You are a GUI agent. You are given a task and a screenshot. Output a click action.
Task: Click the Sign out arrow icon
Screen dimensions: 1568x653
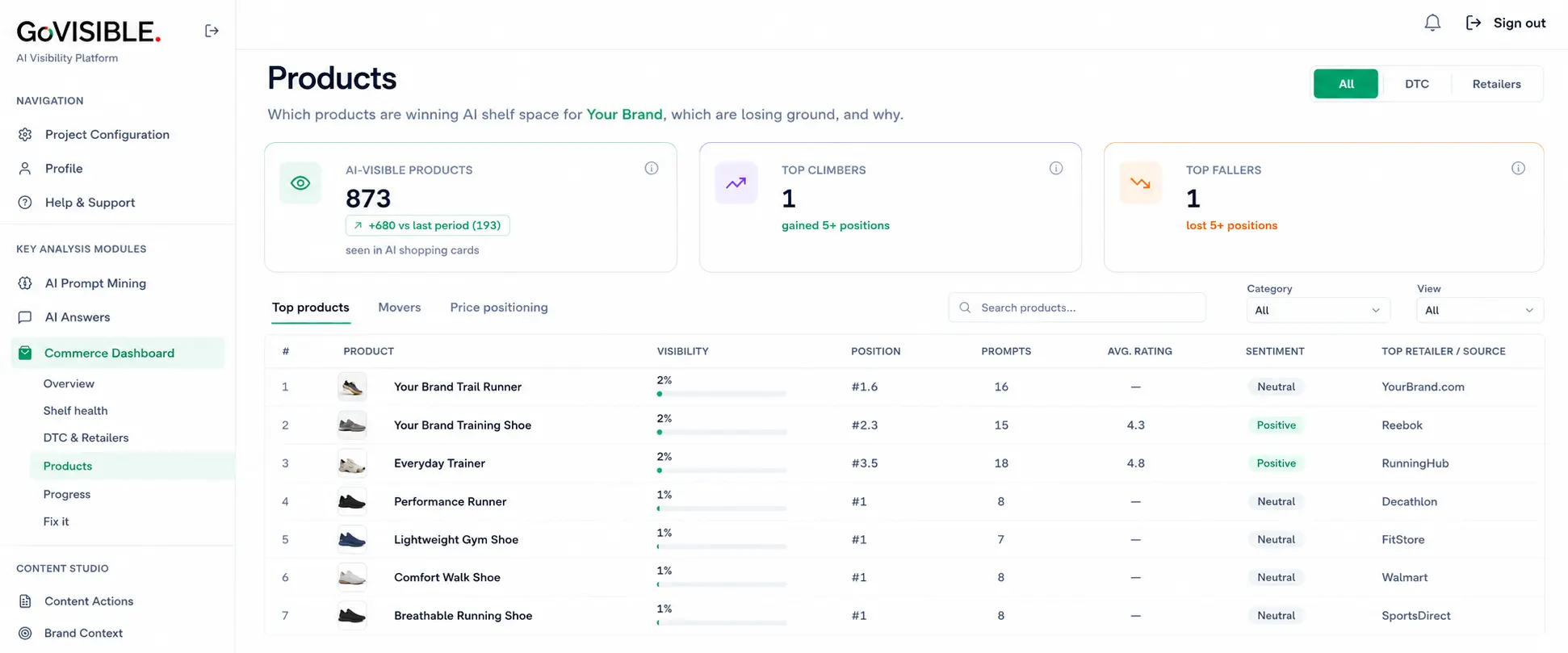click(1474, 23)
